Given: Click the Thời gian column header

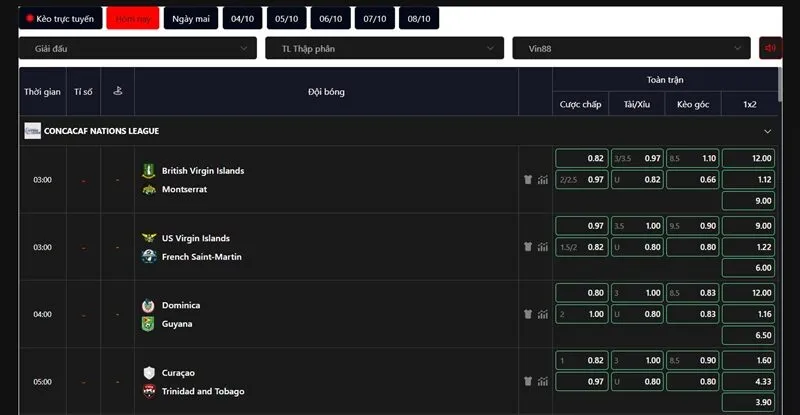Looking at the screenshot, I should tap(42, 92).
